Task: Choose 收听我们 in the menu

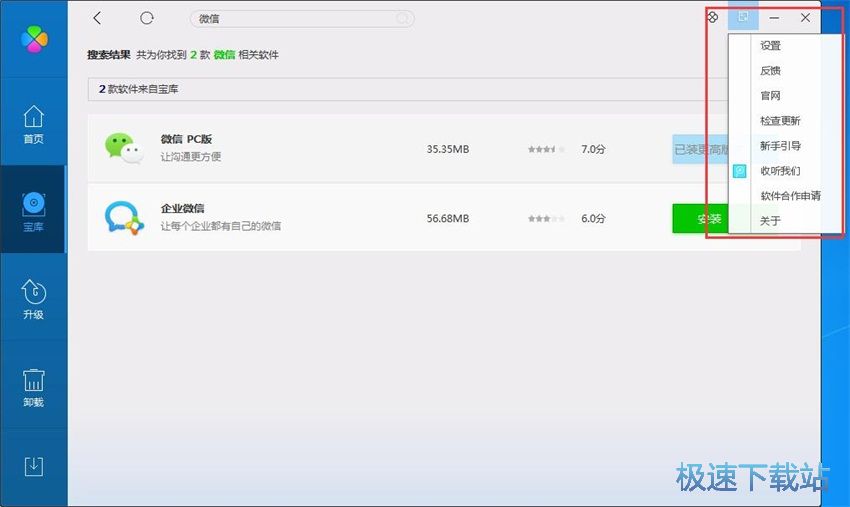Action: [780, 171]
